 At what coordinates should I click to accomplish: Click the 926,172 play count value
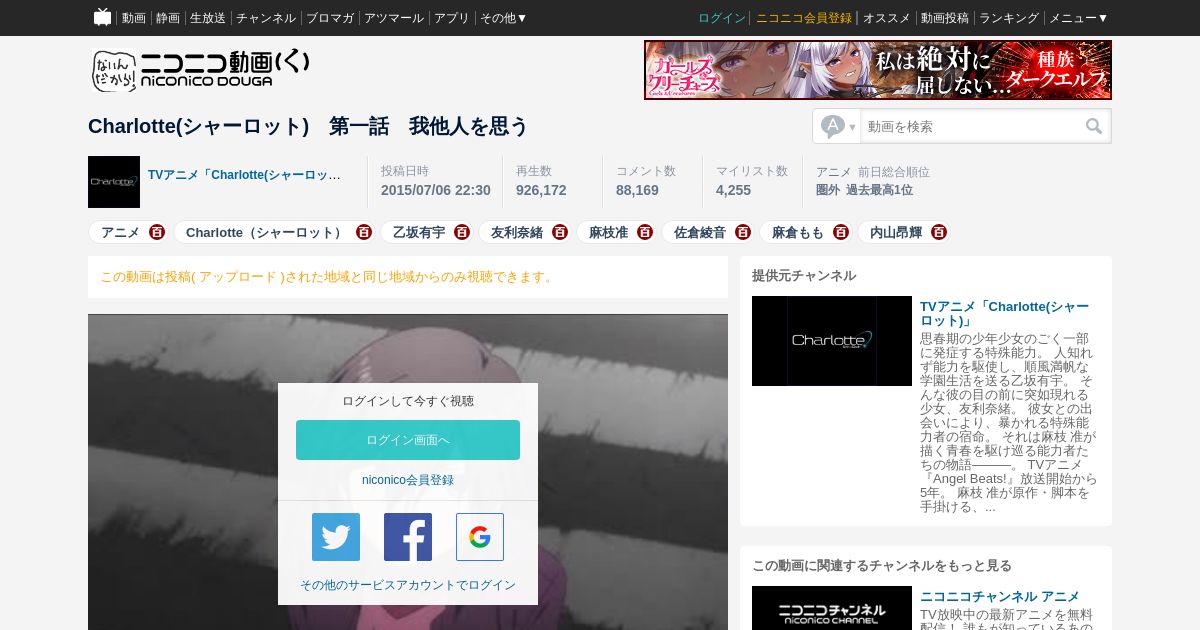541,190
